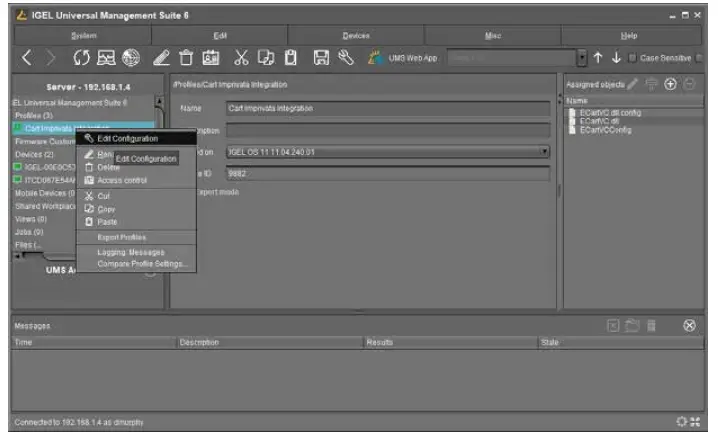Open the search field dropdown arrow
The image size is (718, 443).
582,58
